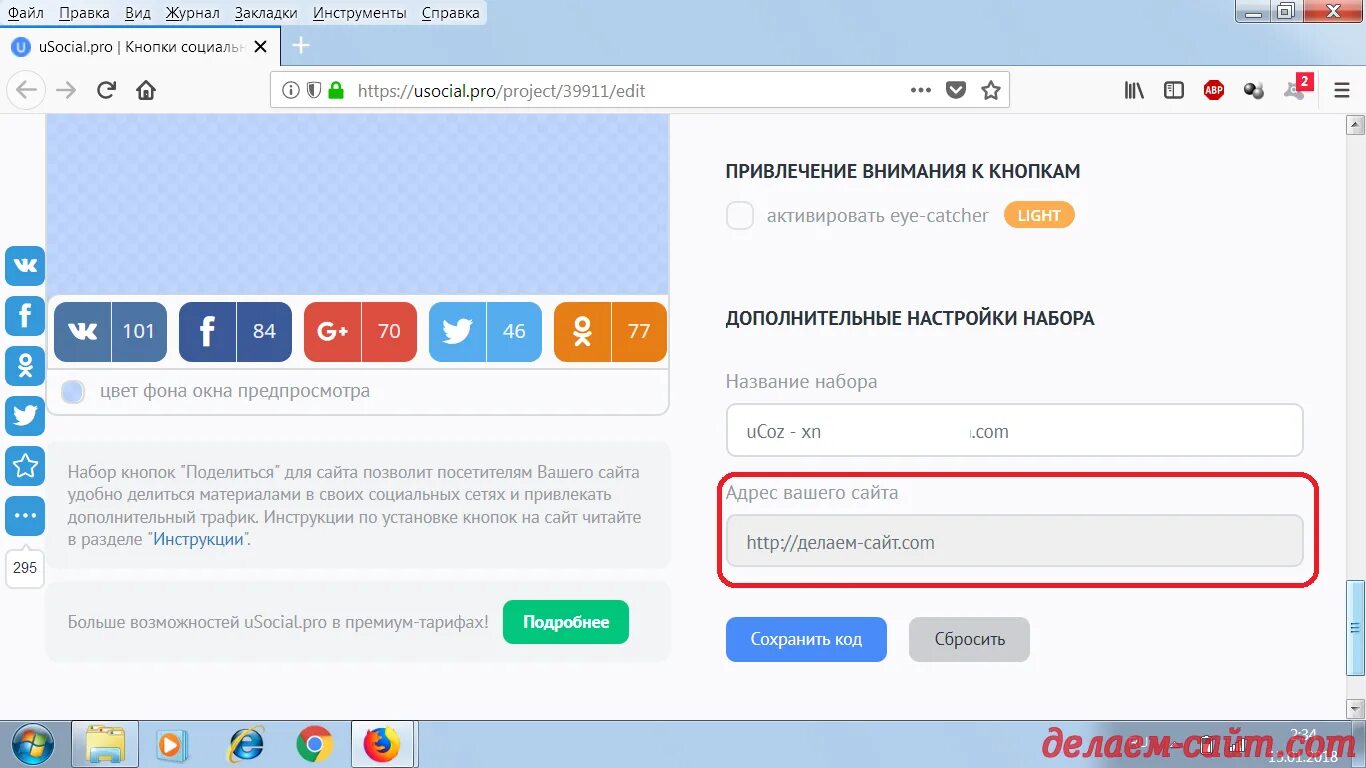
Task: Click the orange LIGHT badge
Action: tap(1039, 215)
